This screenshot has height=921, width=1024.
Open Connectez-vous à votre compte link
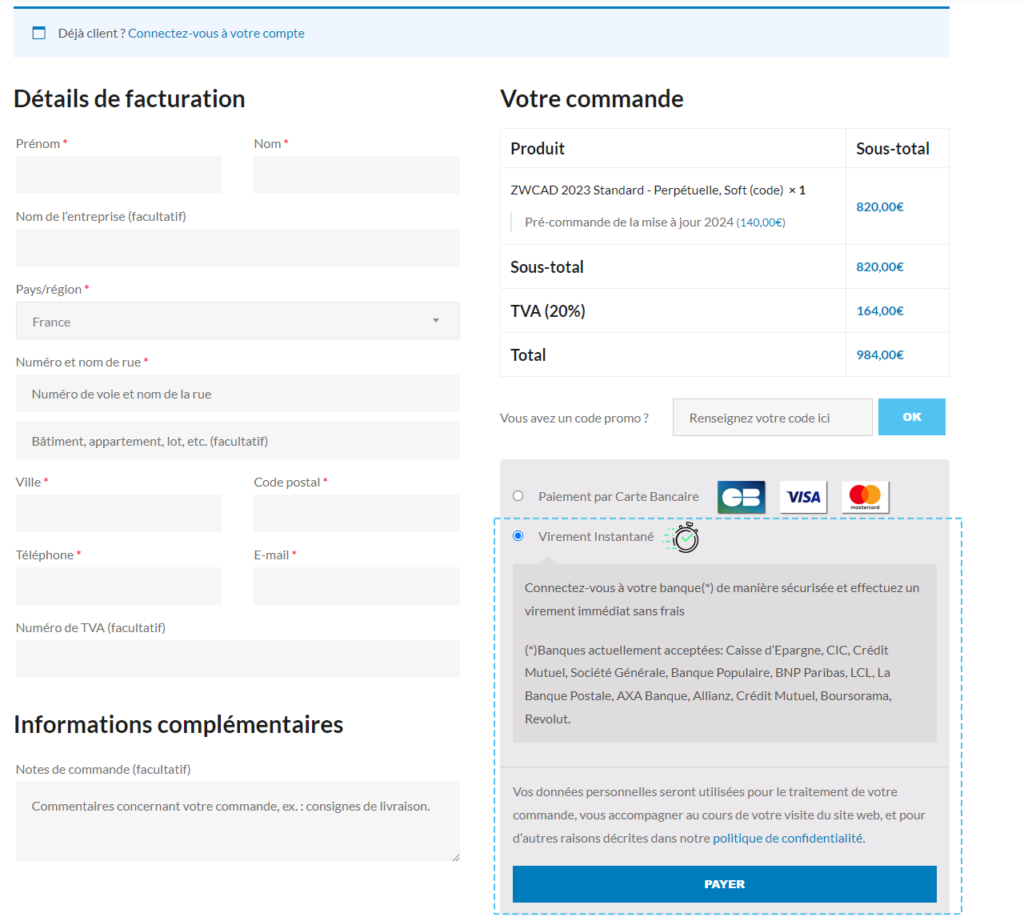pos(216,33)
